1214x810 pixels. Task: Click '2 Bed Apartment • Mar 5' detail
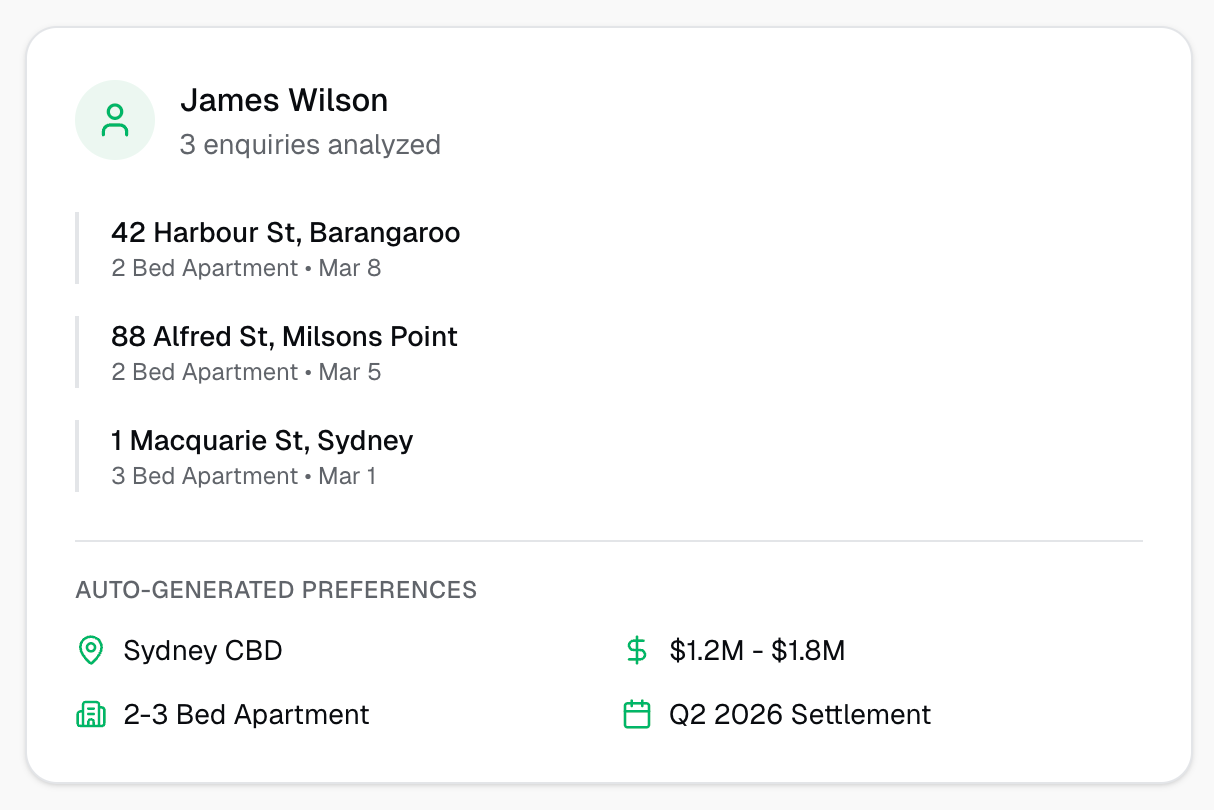click(246, 372)
